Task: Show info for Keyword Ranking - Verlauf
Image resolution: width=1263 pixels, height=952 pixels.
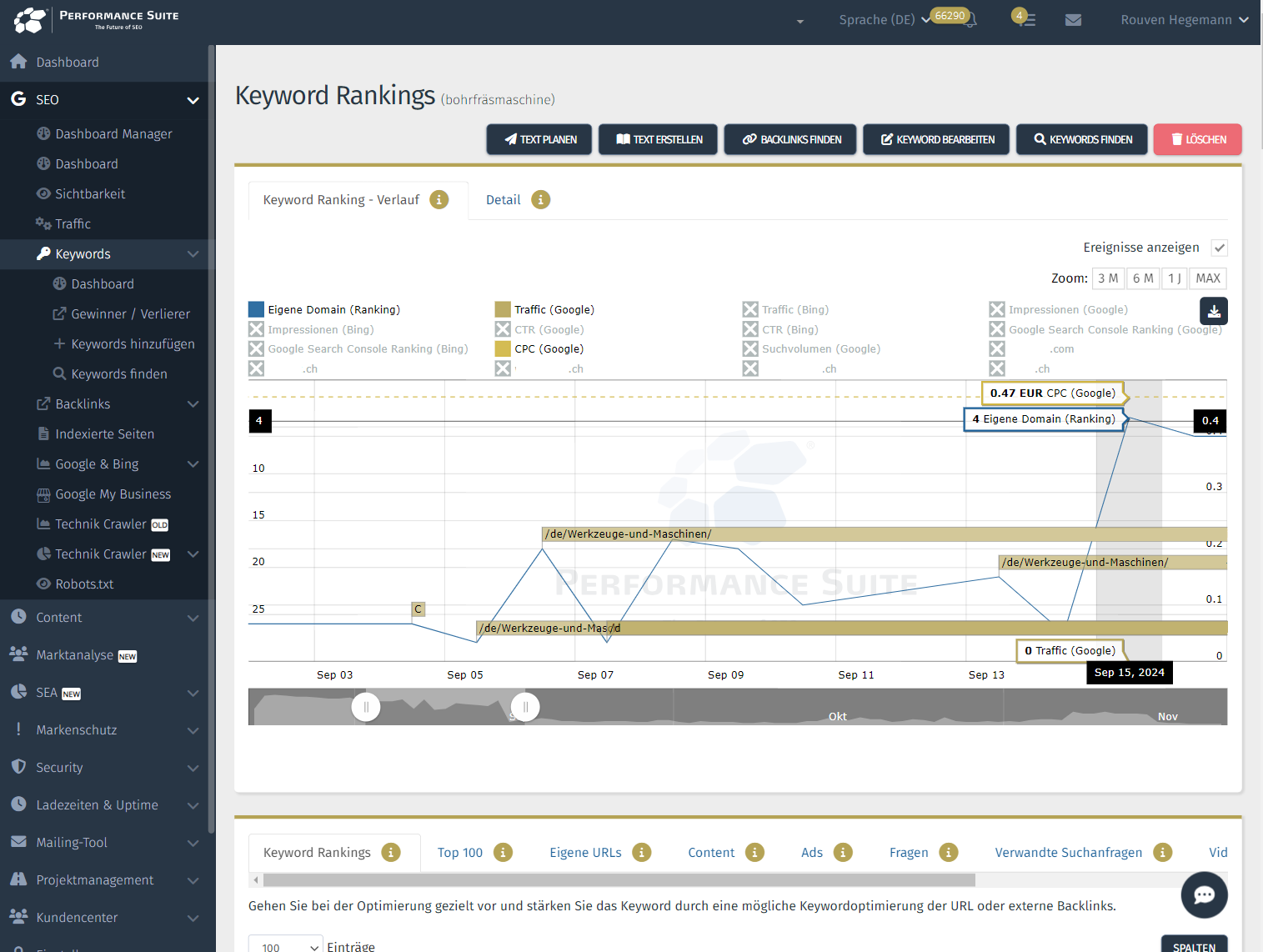Action: click(439, 200)
